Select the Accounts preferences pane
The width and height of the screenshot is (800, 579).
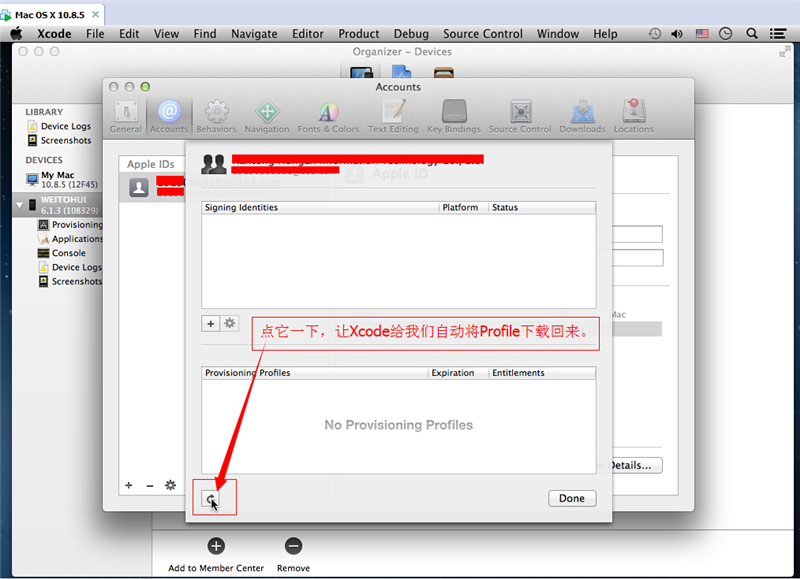click(x=169, y=117)
